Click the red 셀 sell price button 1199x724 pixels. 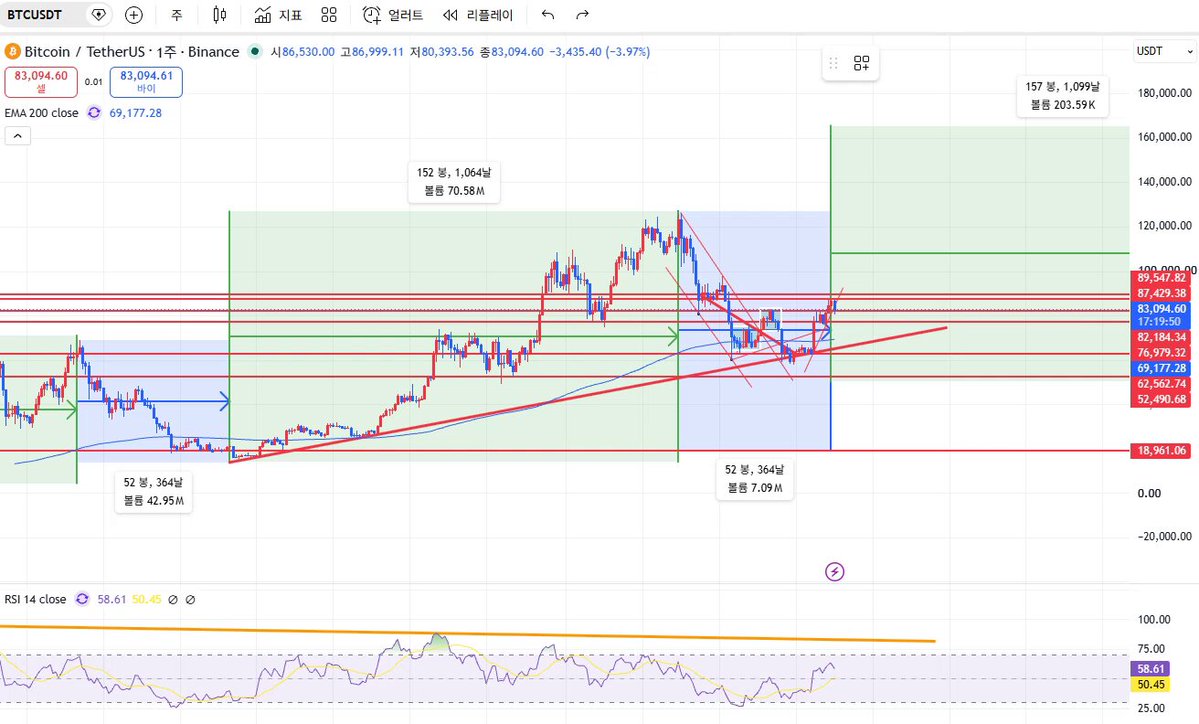pyautogui.click(x=41, y=82)
